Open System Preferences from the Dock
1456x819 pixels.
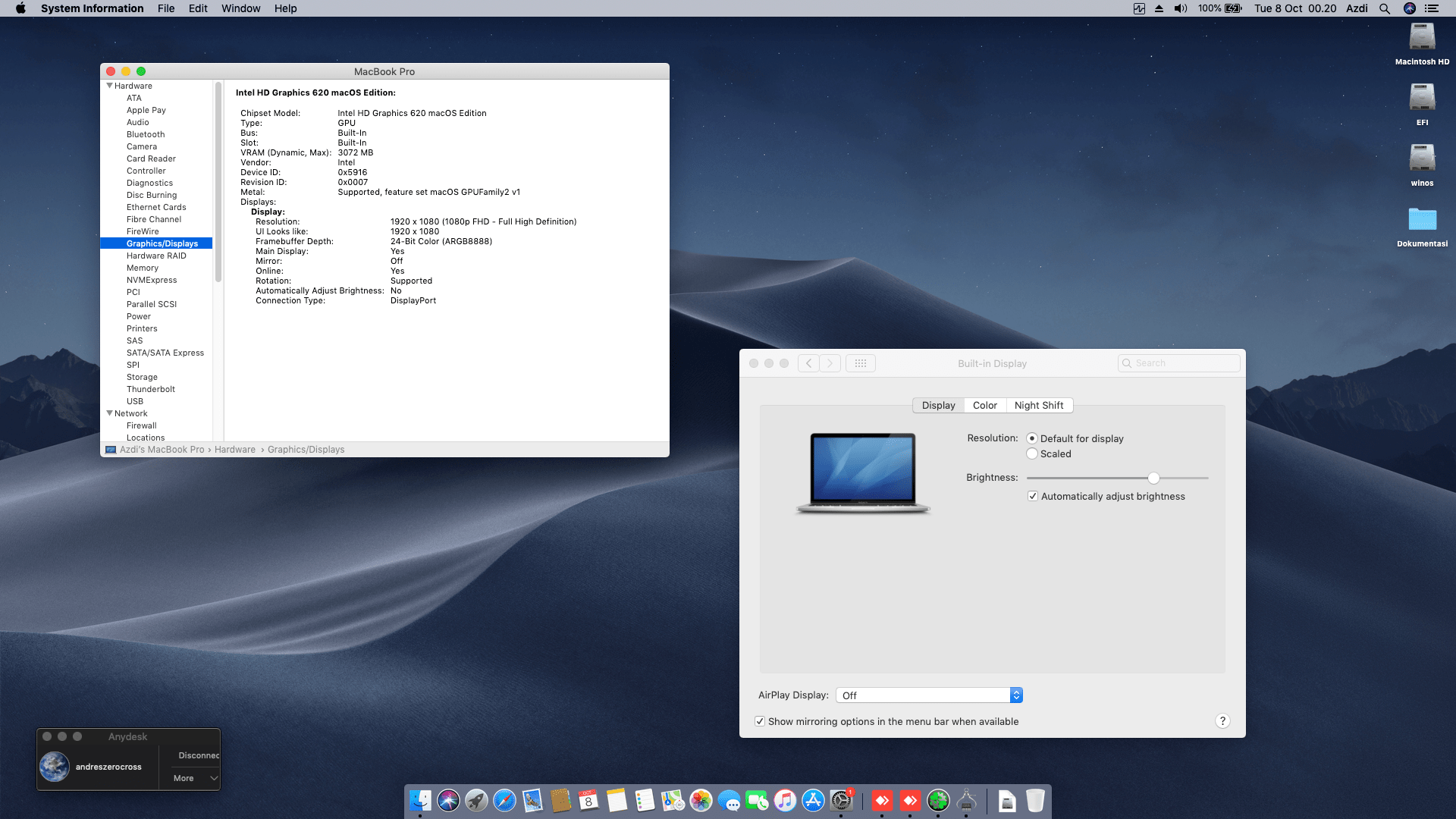tap(841, 802)
